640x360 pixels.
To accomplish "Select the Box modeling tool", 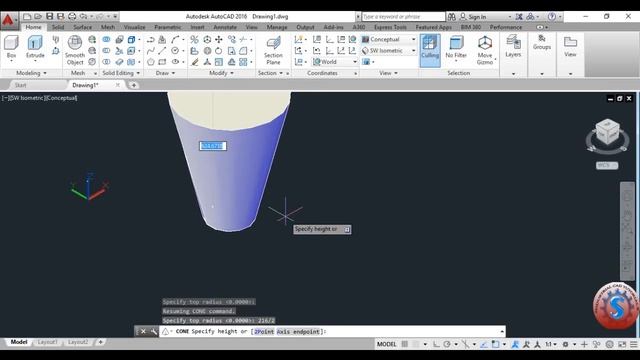I will [x=11, y=47].
